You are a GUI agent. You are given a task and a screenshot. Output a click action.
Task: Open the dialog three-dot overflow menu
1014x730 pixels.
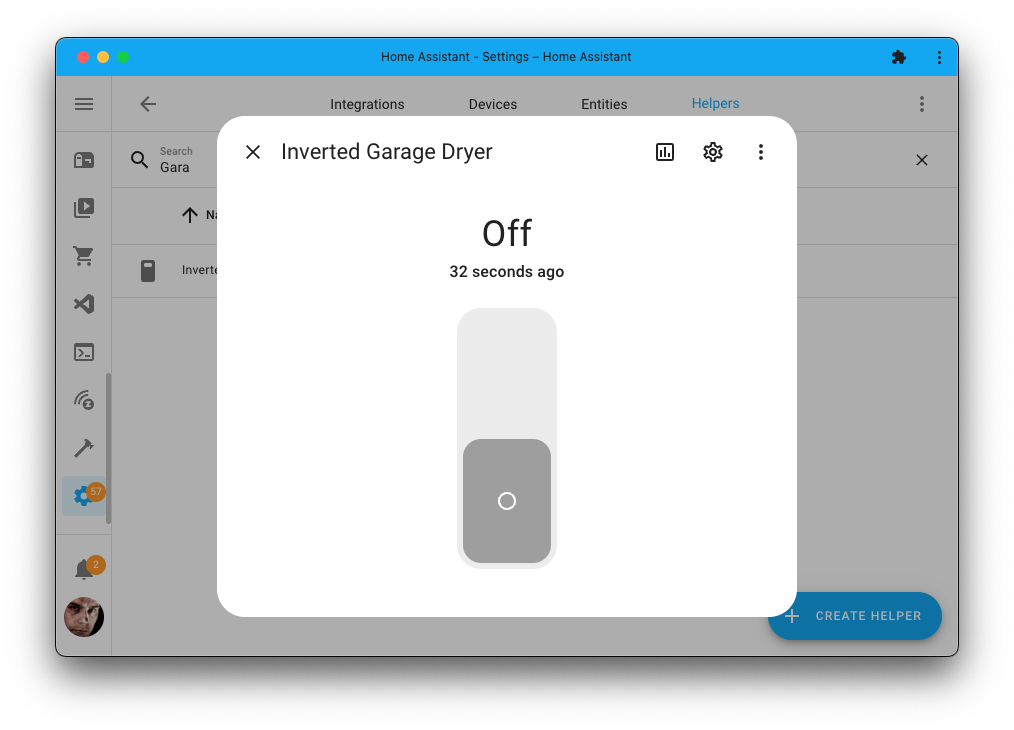(x=761, y=151)
